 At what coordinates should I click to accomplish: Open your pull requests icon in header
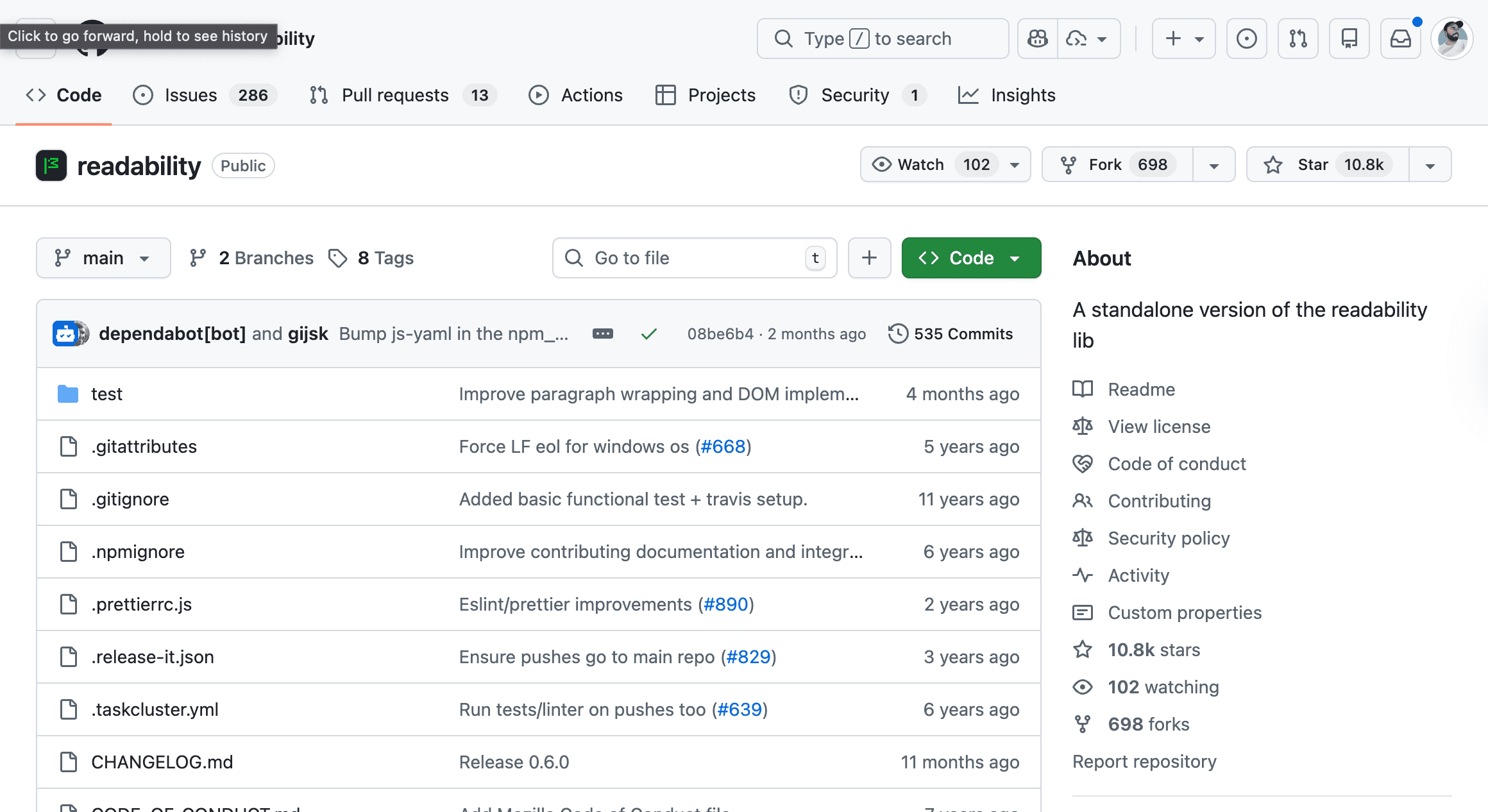1298,38
